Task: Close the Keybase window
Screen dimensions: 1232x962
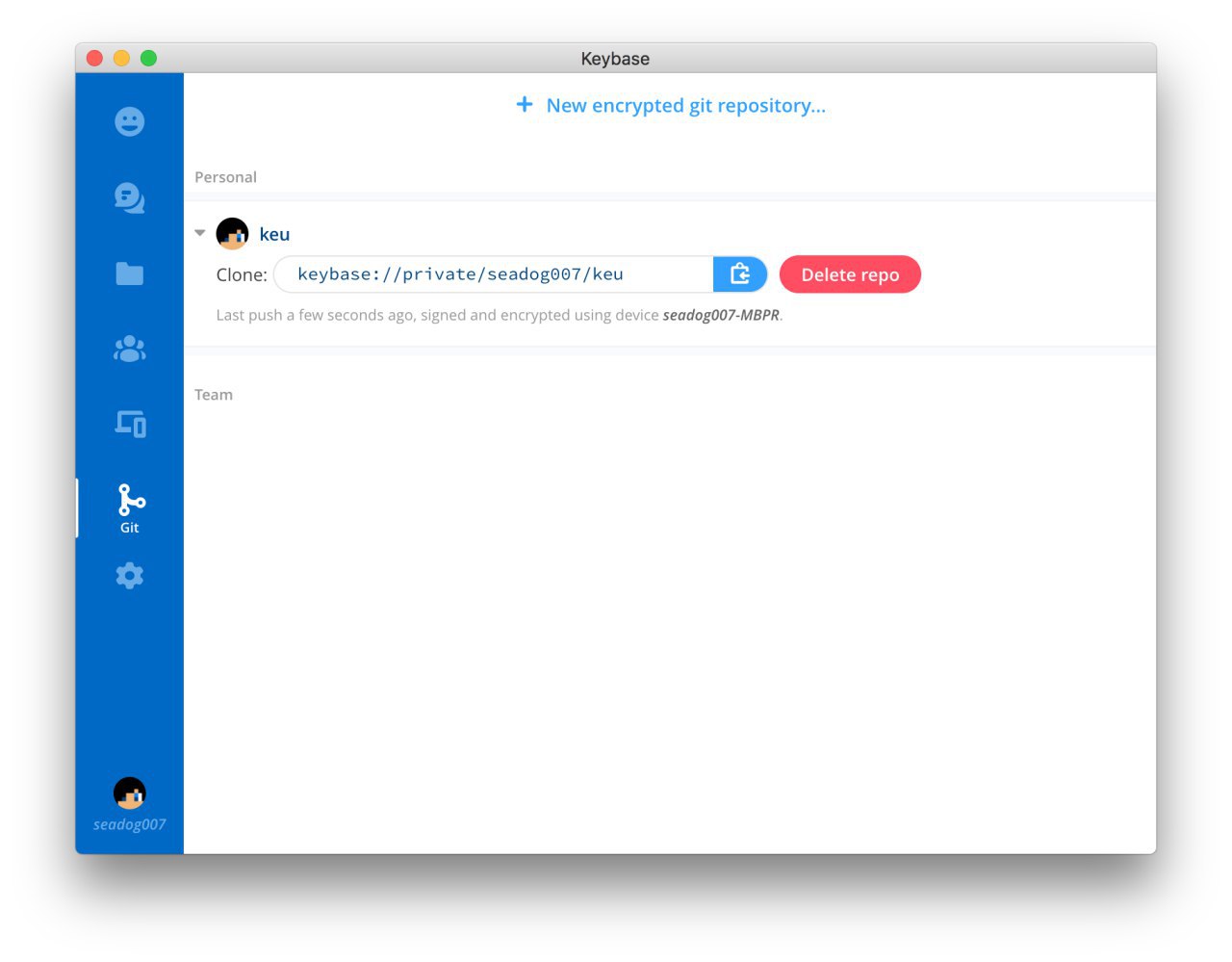Action: tap(94, 58)
